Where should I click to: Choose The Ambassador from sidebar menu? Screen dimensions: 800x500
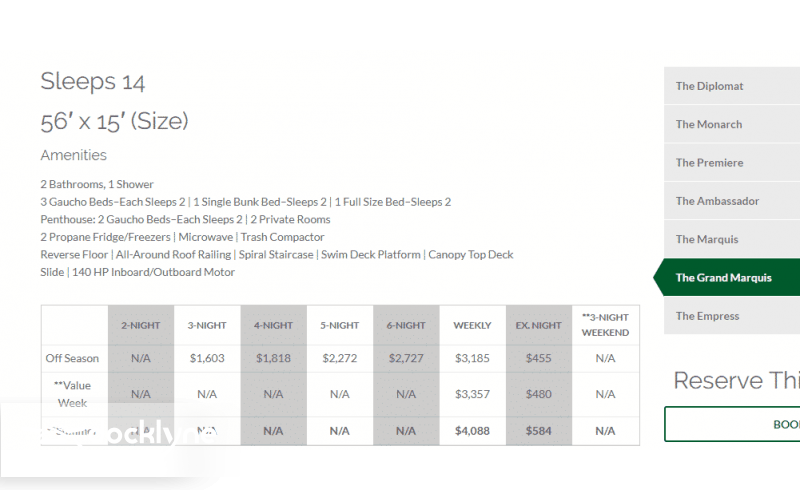coord(717,201)
